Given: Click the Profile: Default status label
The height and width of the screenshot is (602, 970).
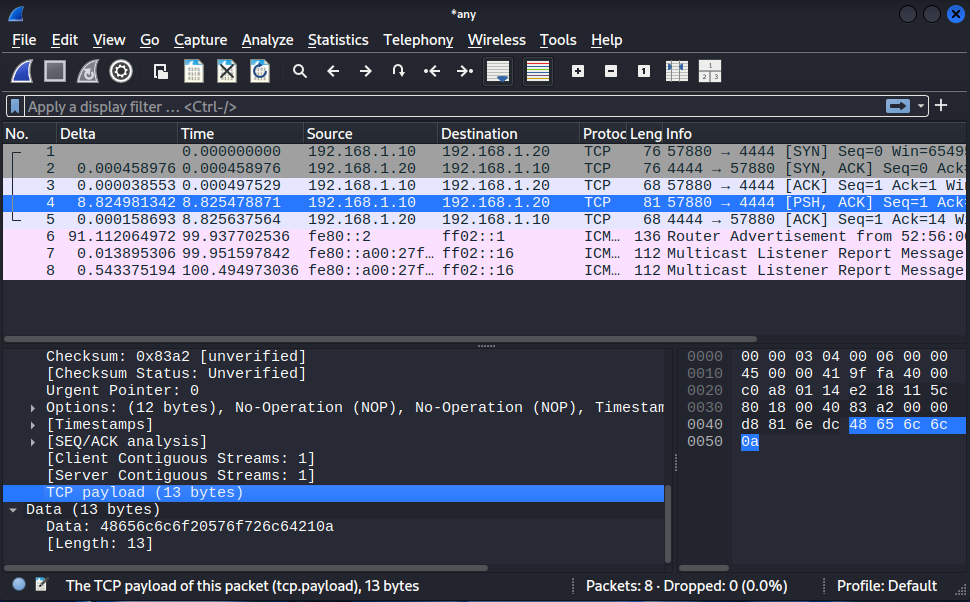Looking at the screenshot, I should pos(886,586).
